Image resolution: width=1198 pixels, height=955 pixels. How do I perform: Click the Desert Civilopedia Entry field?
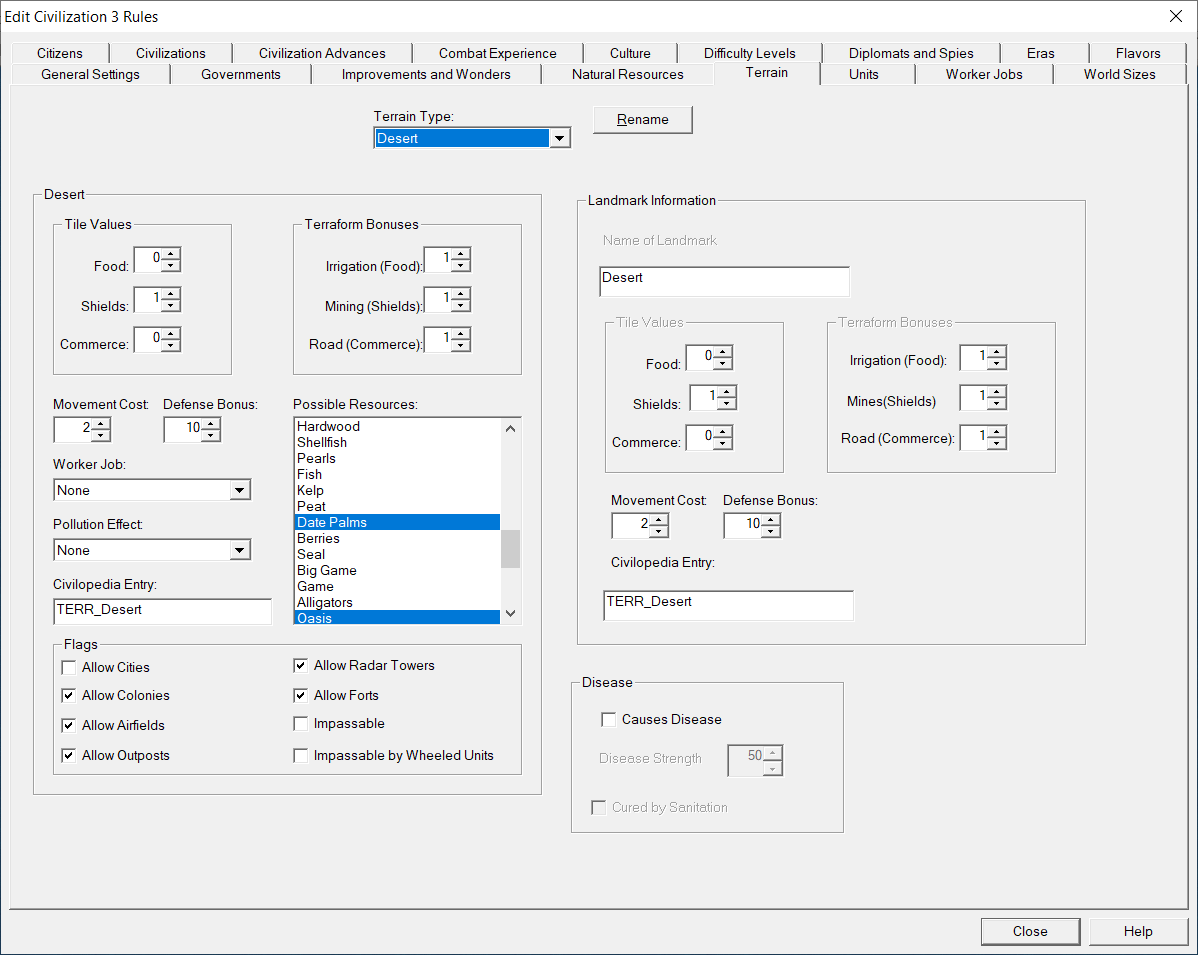[x=162, y=611]
